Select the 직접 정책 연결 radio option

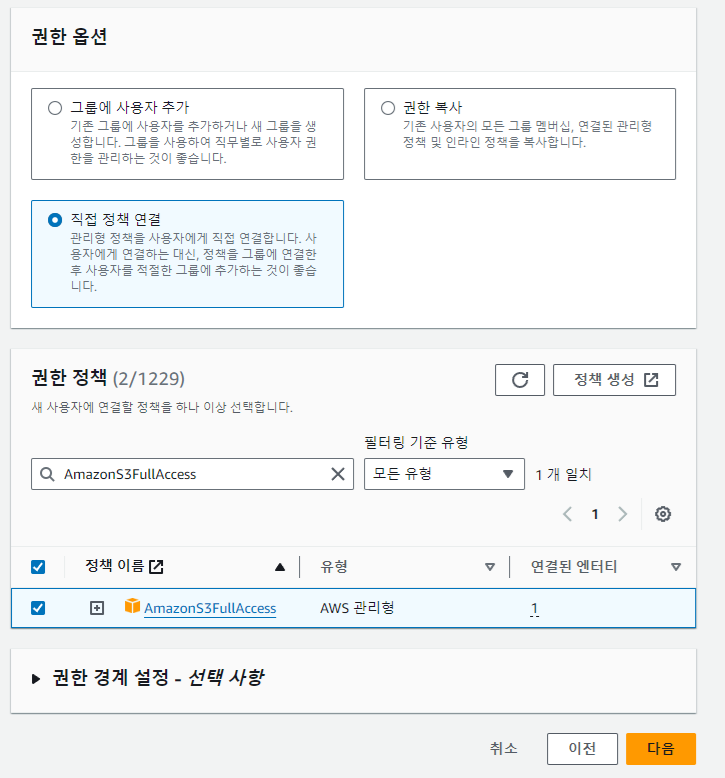click(55, 220)
